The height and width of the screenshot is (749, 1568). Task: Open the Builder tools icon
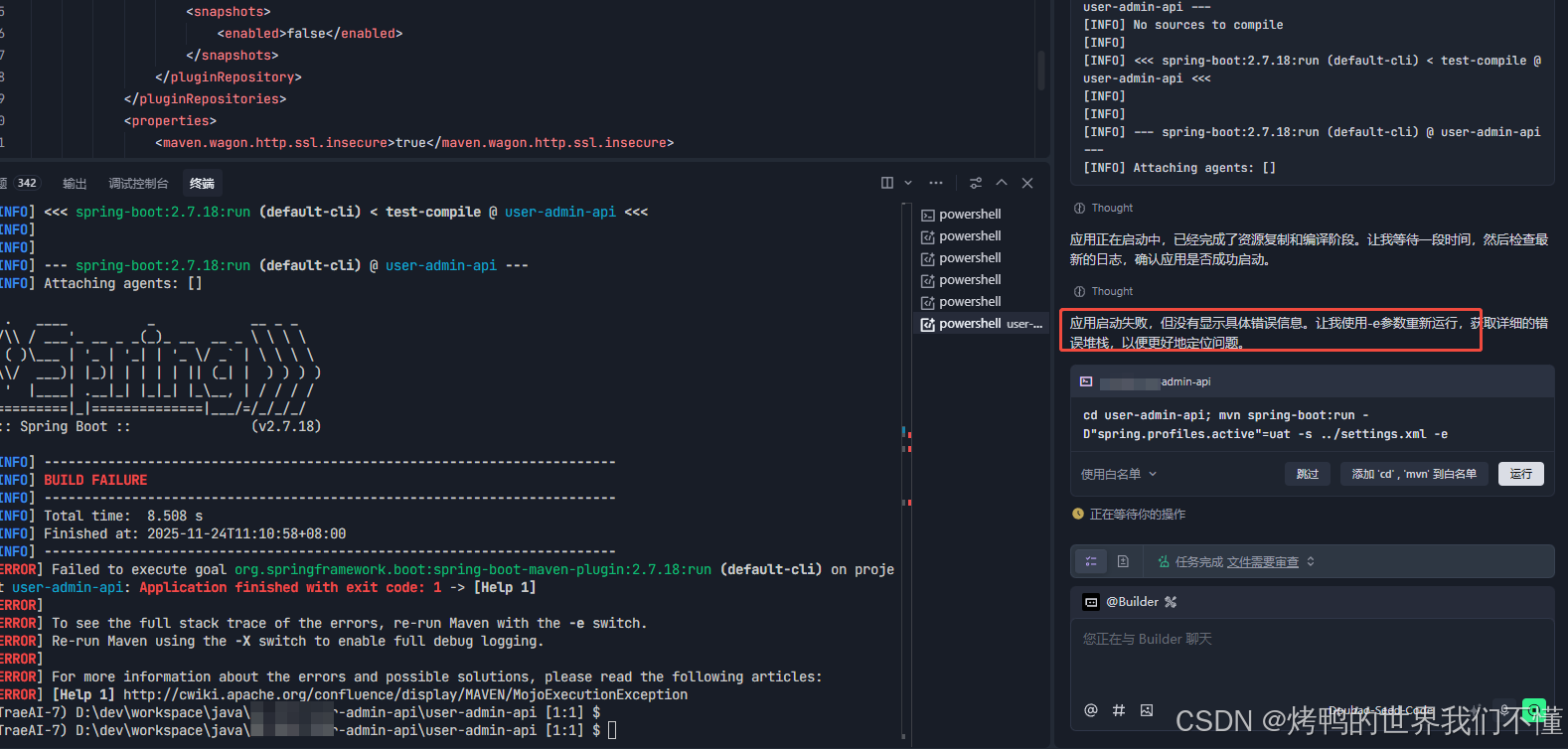click(1171, 602)
